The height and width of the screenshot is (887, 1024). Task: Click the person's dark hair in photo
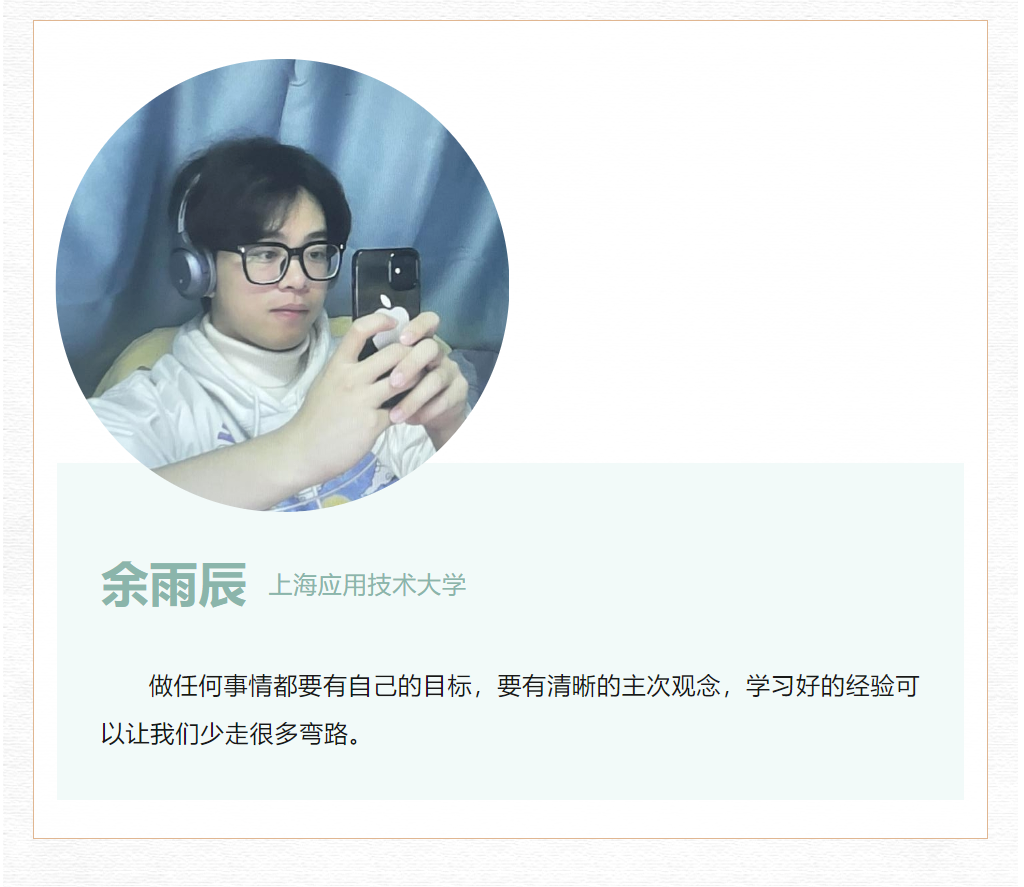tap(261, 183)
